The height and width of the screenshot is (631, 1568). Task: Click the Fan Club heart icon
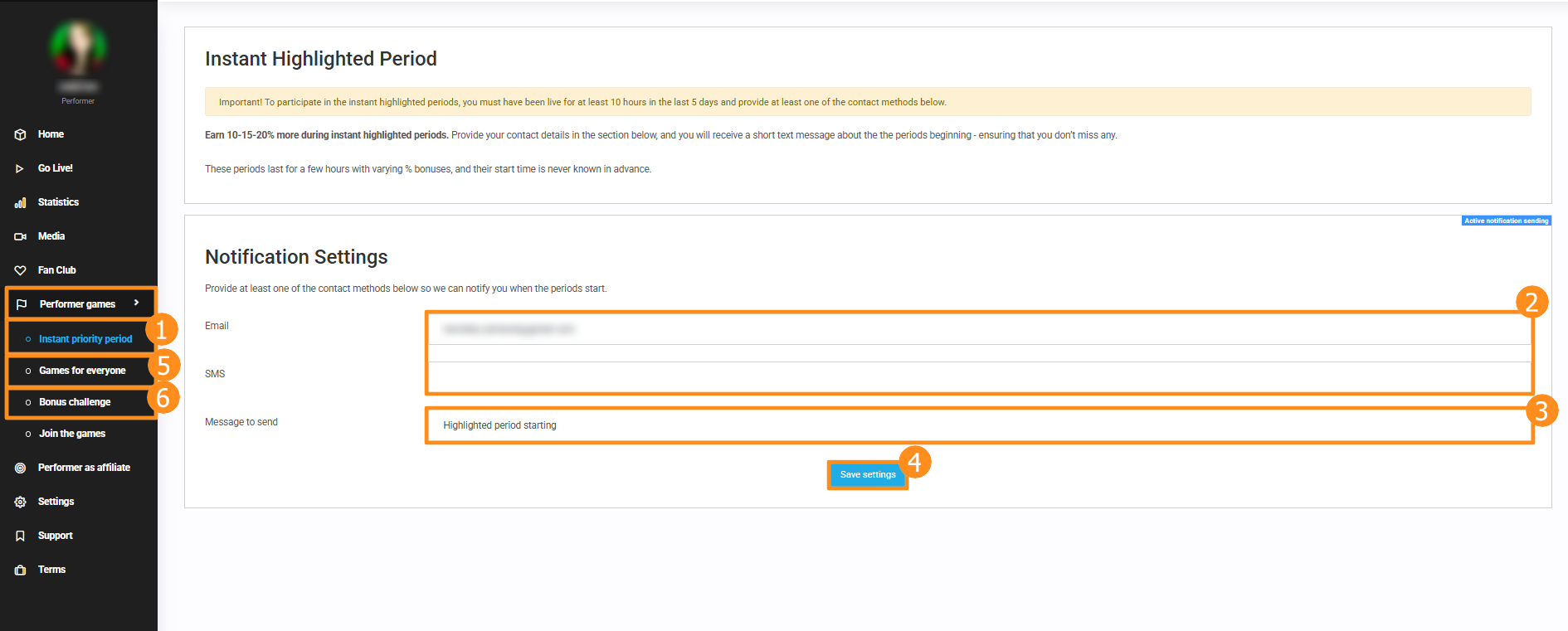pos(20,270)
